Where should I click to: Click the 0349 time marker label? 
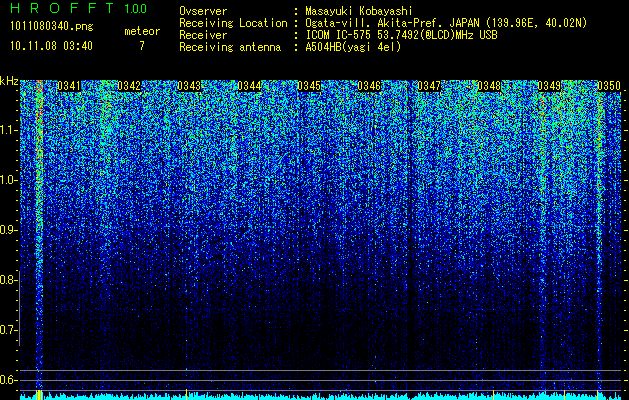[x=549, y=86]
